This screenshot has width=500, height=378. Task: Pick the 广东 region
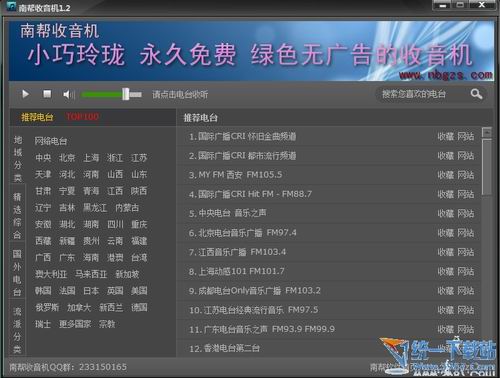(67, 258)
